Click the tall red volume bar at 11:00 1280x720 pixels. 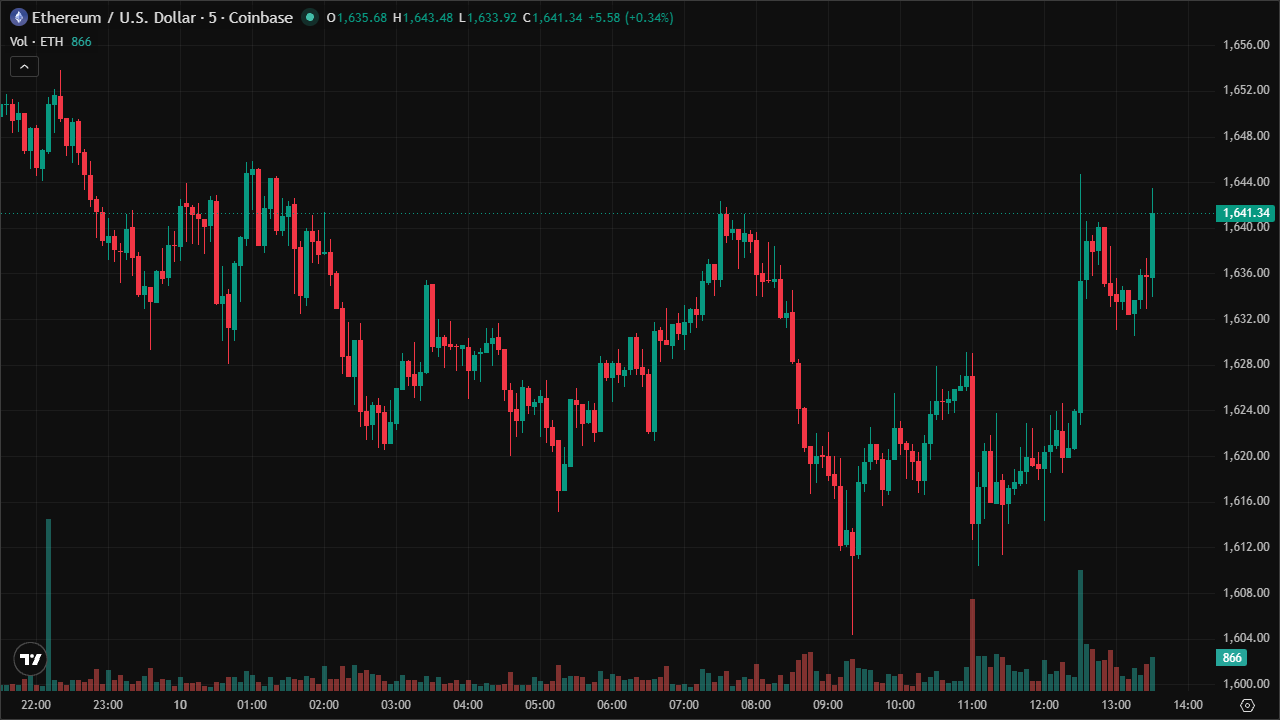(x=972, y=645)
